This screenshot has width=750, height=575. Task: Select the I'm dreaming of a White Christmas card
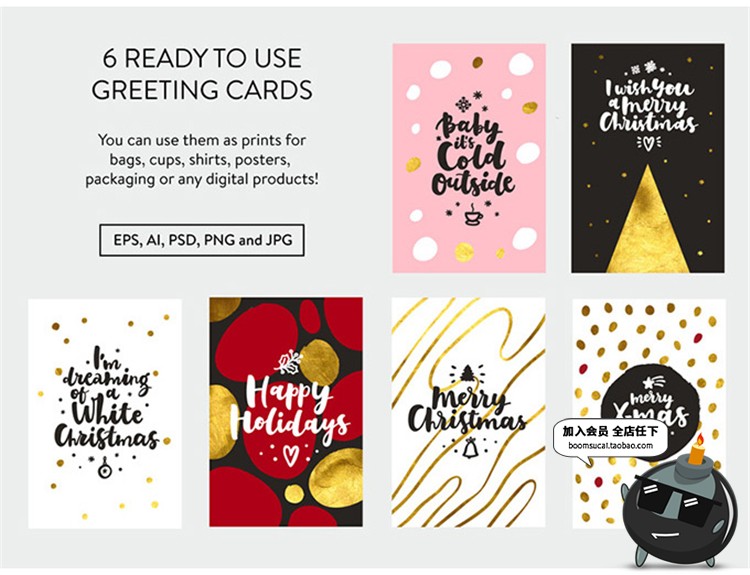click(x=105, y=413)
